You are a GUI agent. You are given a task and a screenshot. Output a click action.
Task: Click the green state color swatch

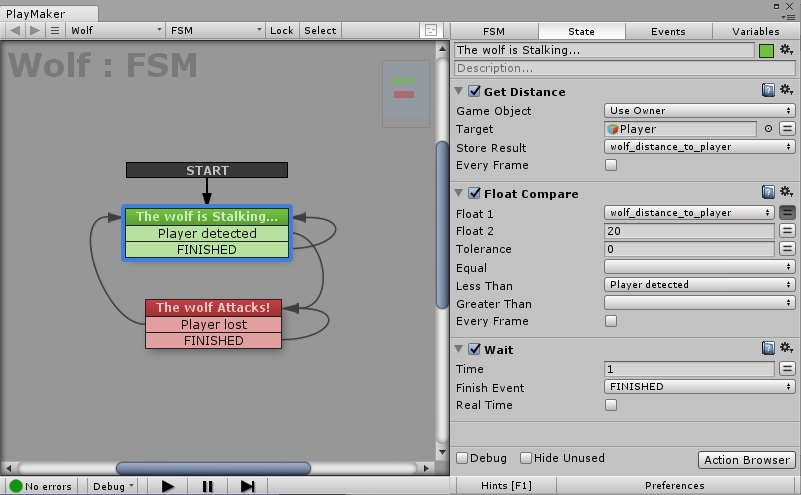click(766, 51)
